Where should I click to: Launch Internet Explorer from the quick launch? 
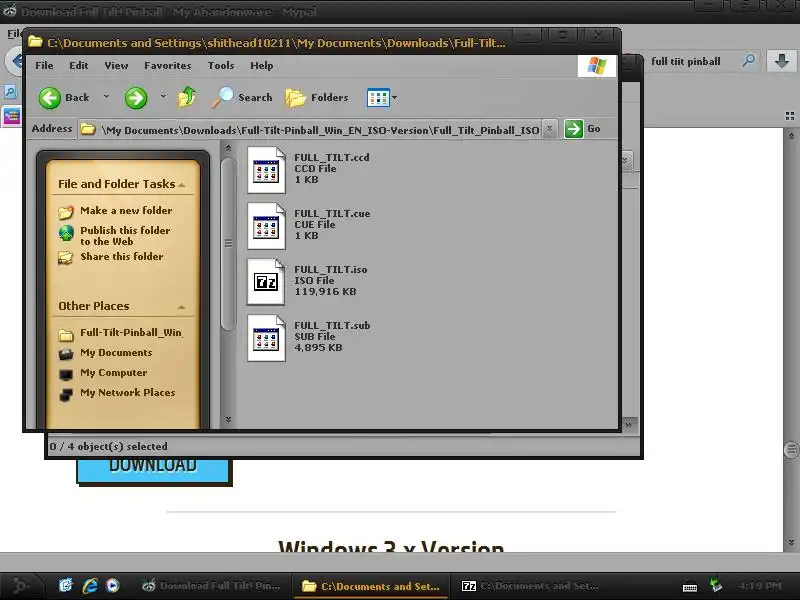pos(90,585)
